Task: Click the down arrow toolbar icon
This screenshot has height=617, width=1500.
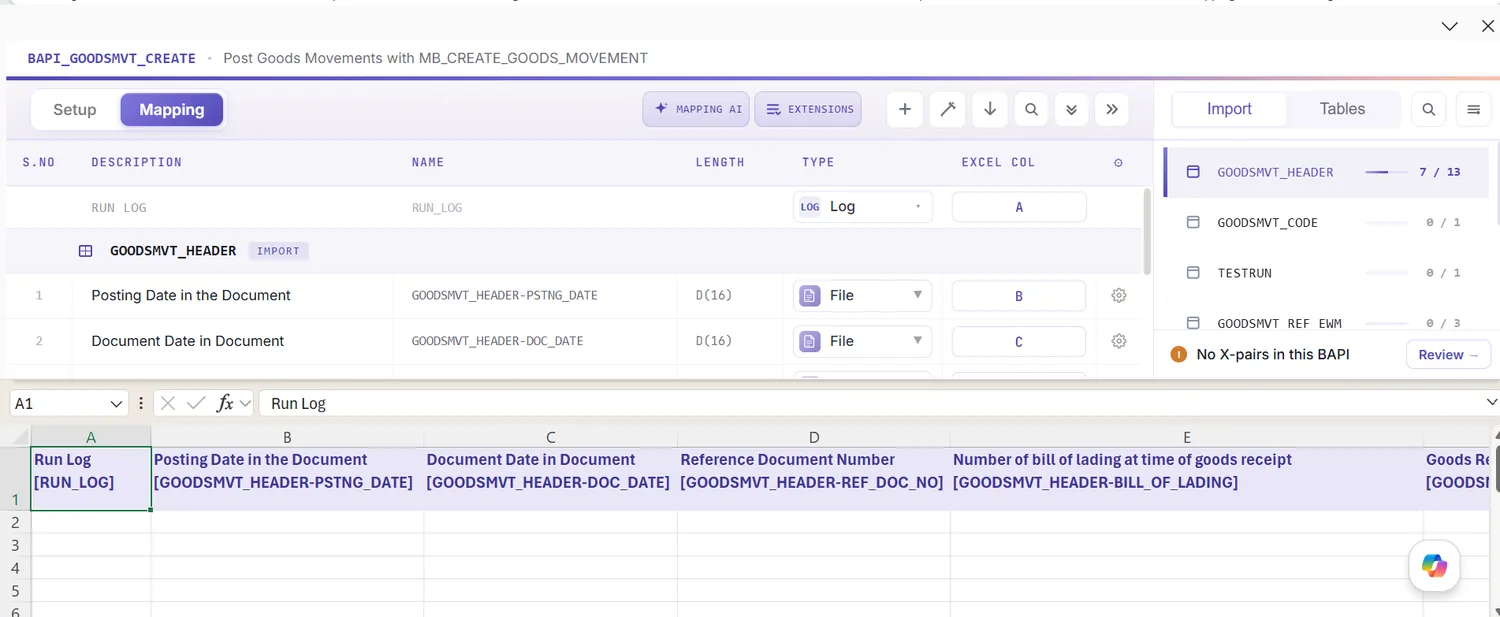Action: coord(990,110)
